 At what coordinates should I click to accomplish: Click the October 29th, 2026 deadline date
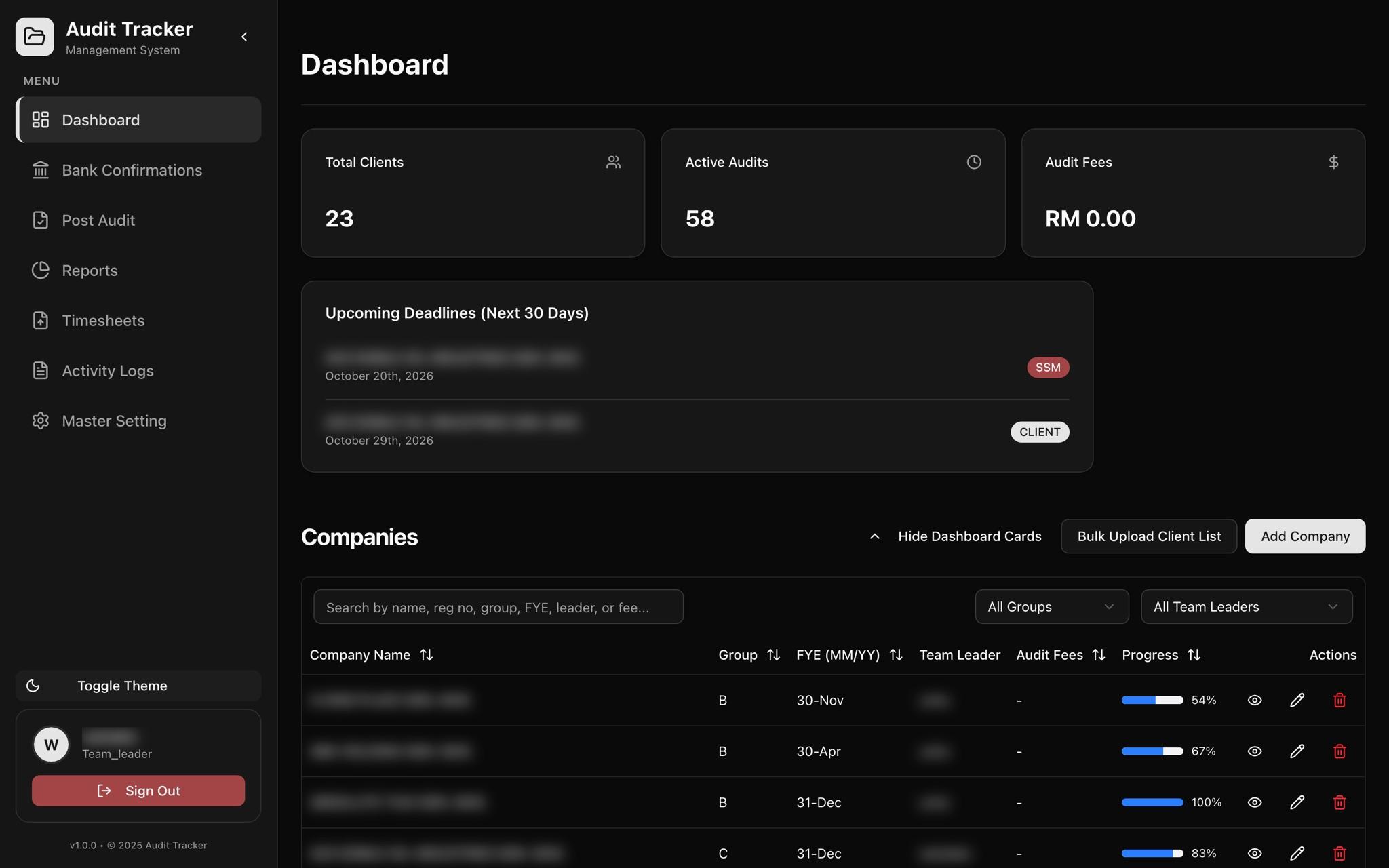tap(379, 440)
